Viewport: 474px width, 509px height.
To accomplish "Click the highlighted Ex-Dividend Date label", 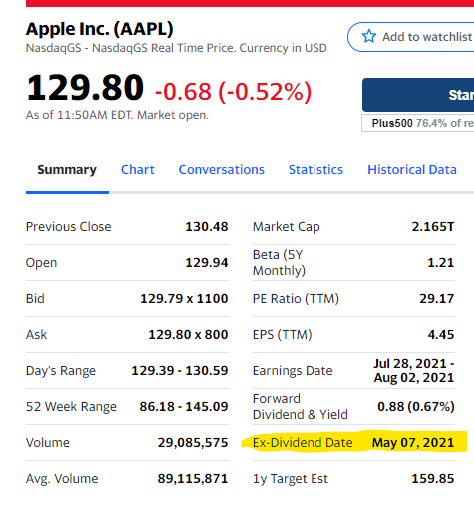I will tap(303, 443).
